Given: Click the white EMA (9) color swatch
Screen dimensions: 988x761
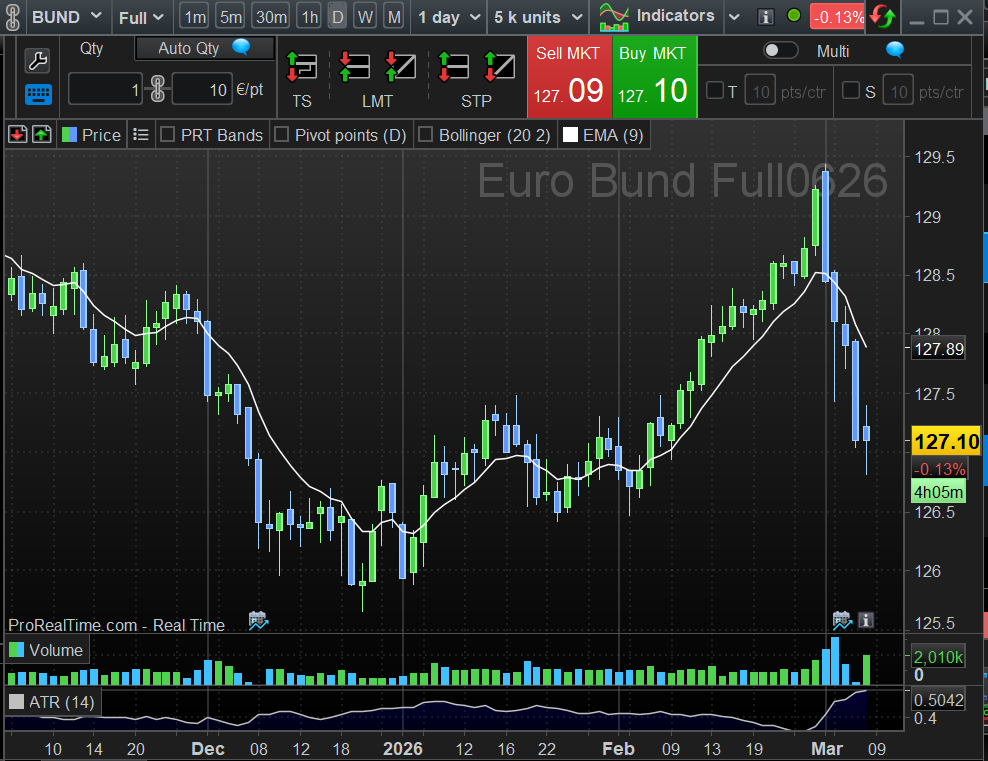Looking at the screenshot, I should 571,135.
